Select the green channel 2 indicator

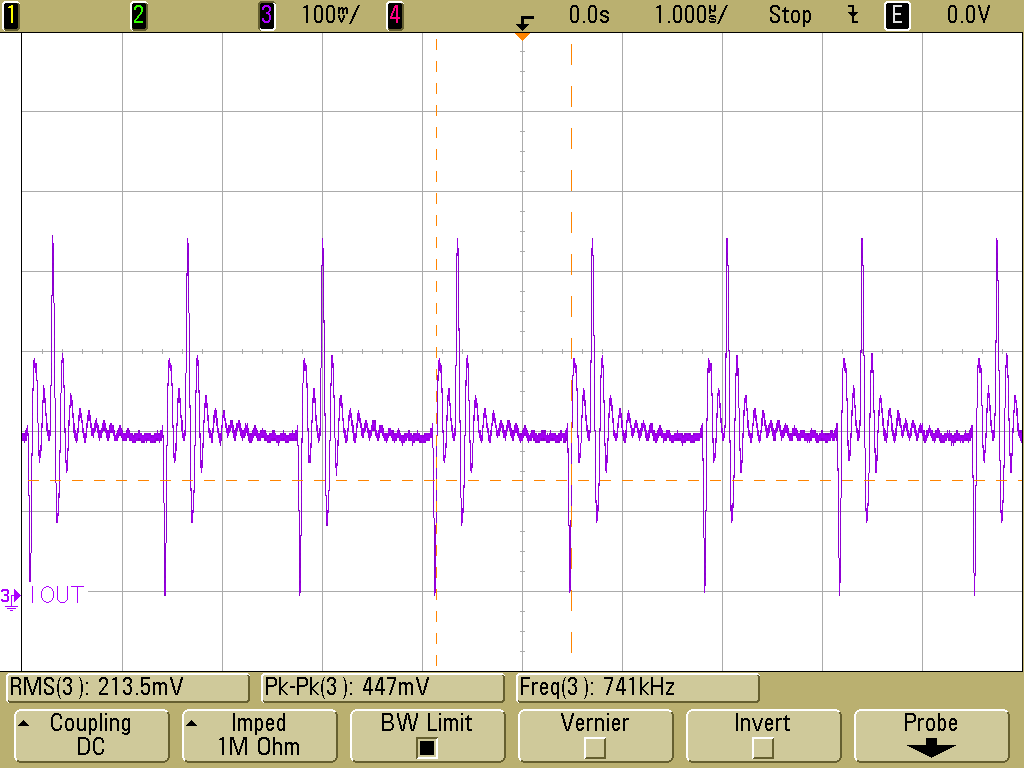138,15
